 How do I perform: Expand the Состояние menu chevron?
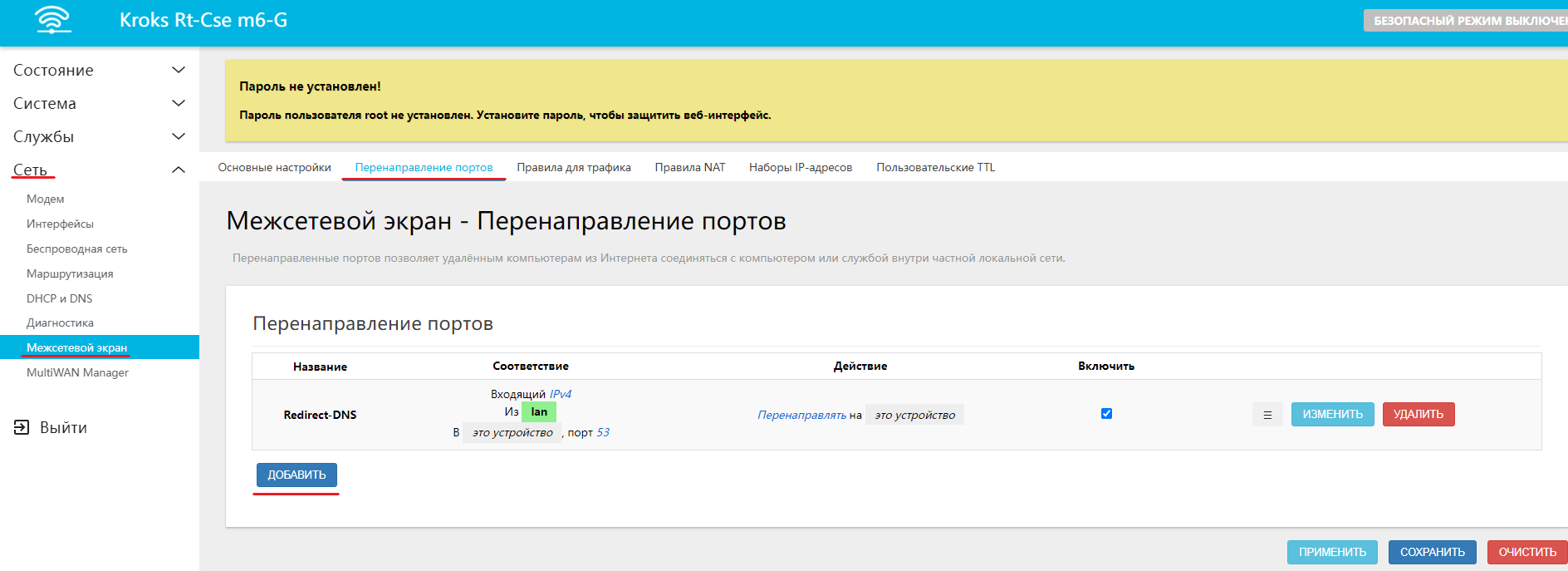coord(178,70)
